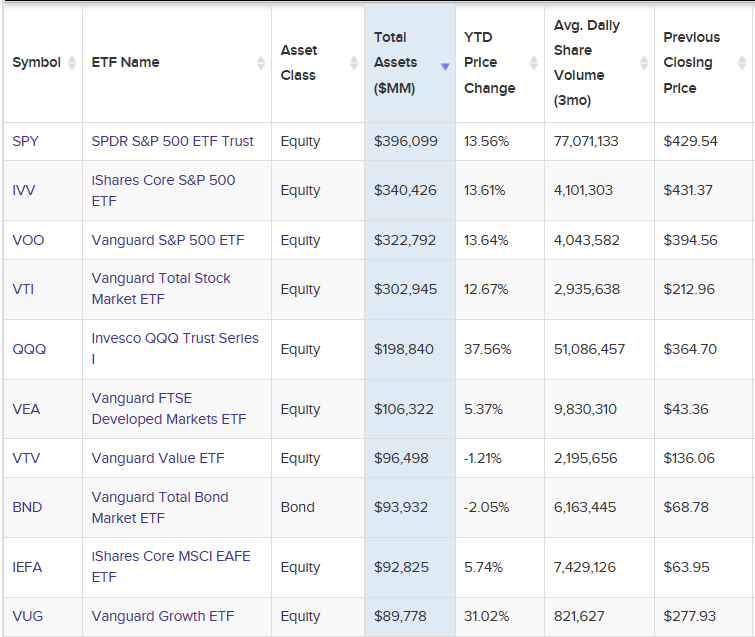Screen dimensions: 755x637
Task: Open Vanguard Total Stock Market ETF link
Action: (161, 289)
